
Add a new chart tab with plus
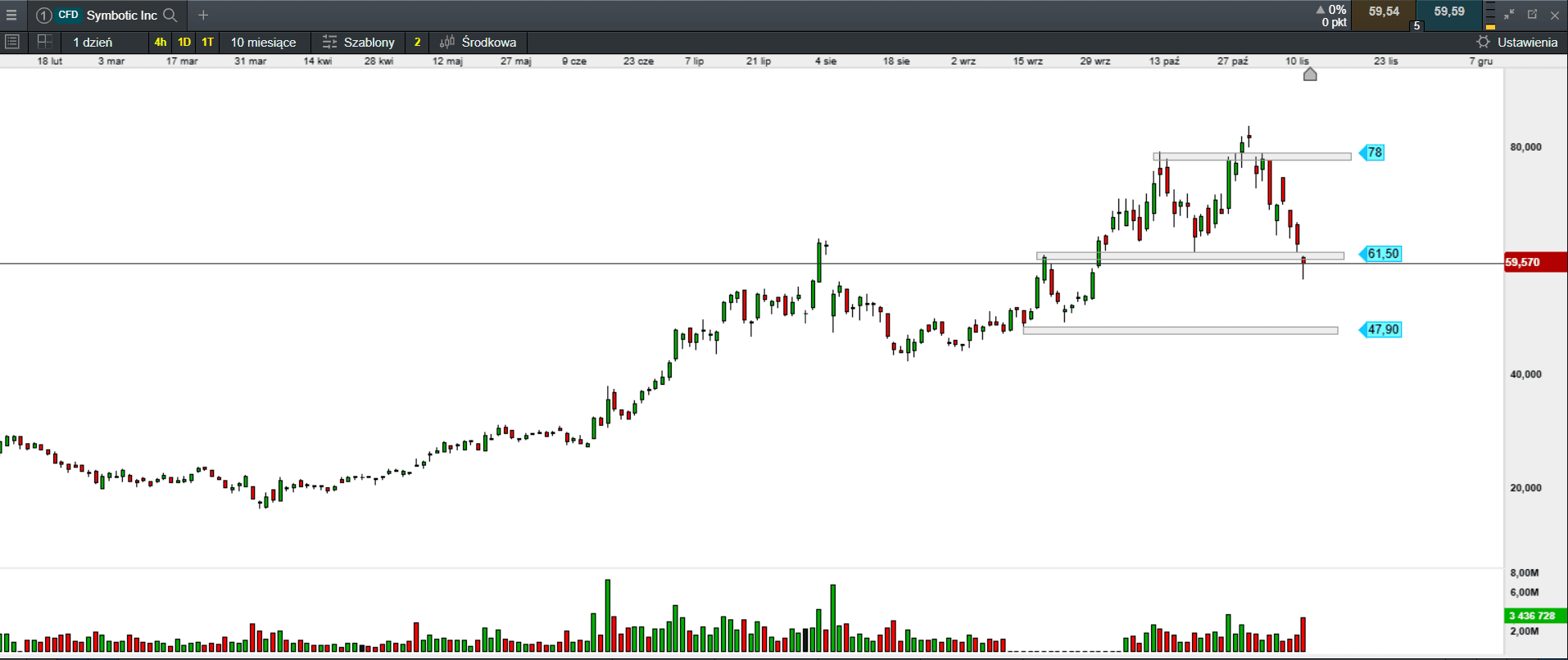tap(203, 15)
